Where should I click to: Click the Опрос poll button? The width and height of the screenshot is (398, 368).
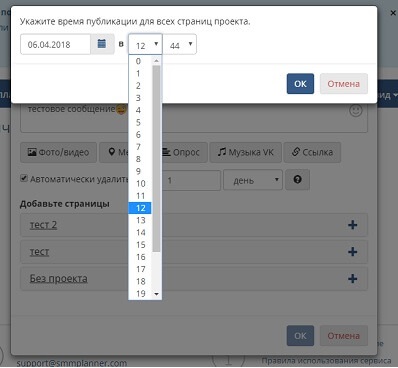(185, 152)
